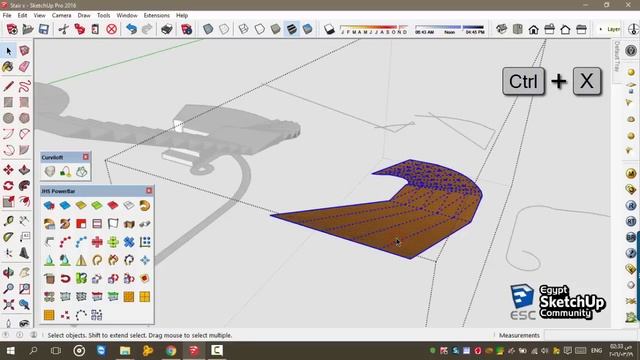Click the first Curviloft tool icon
The height and width of the screenshot is (360, 640).
coord(50,171)
